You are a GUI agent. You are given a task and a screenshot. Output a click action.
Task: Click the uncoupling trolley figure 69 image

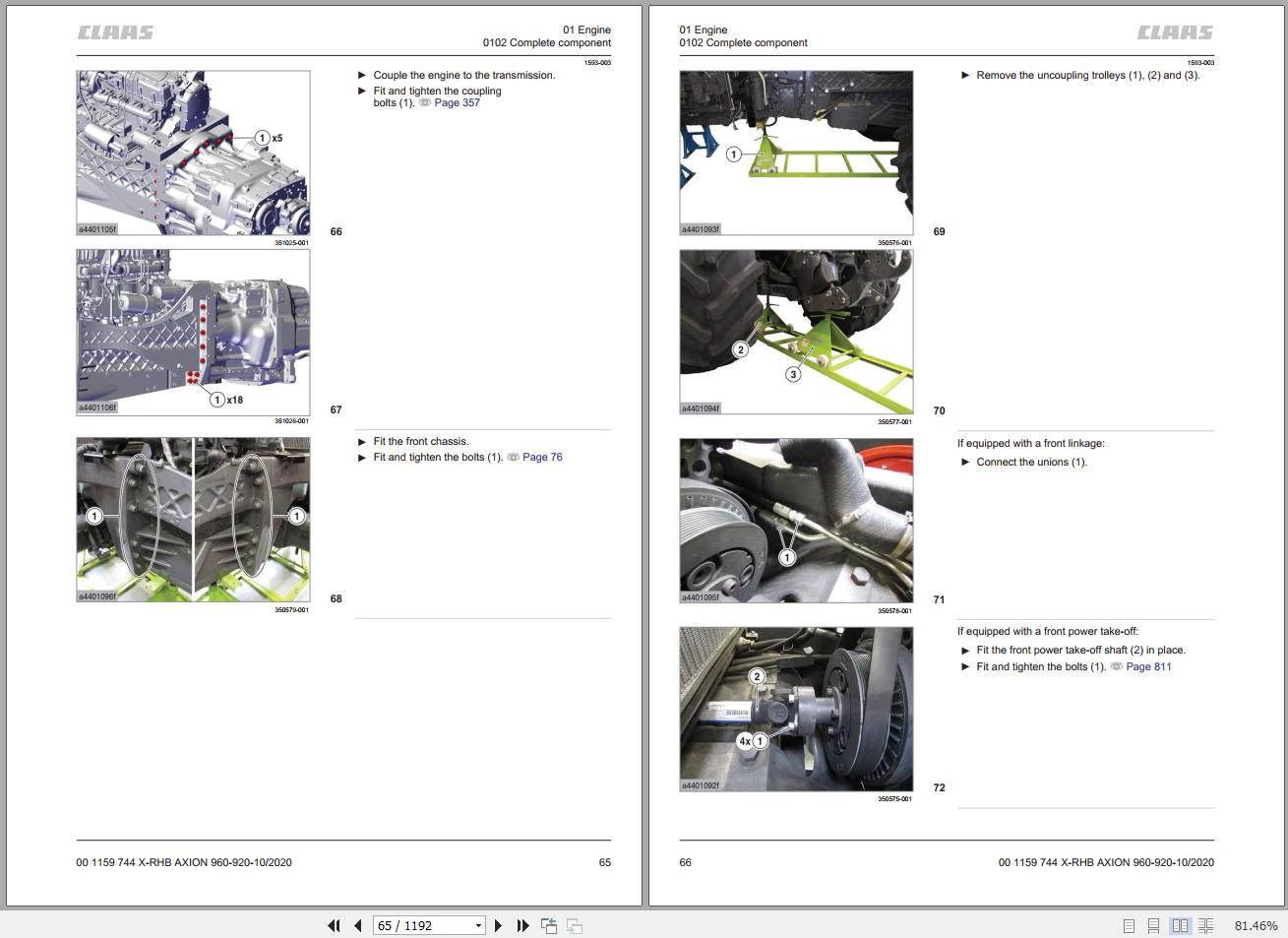796,153
